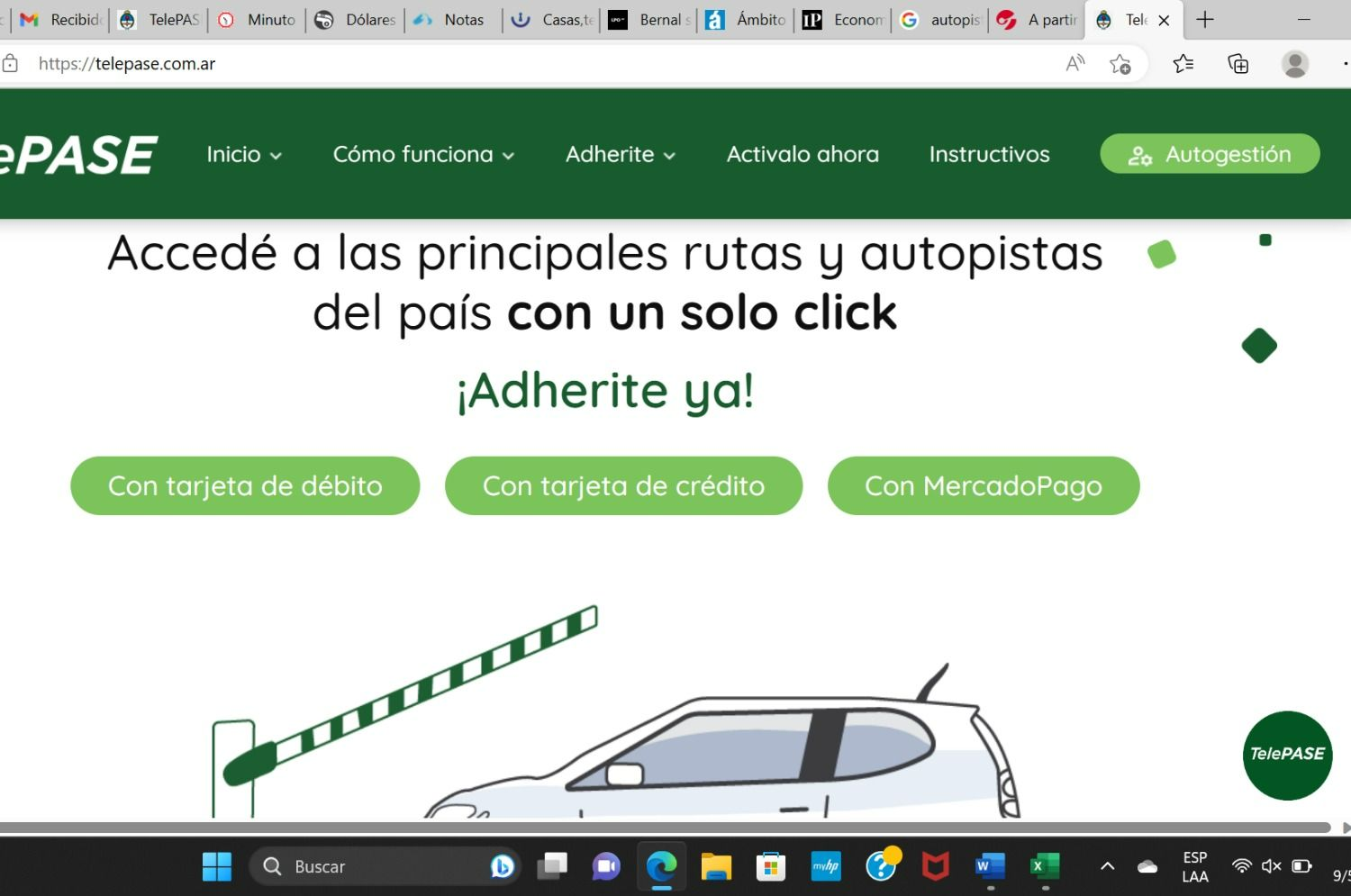Screen dimensions: 1351x896
Task: Expand the Inicio menu
Action: (x=244, y=154)
